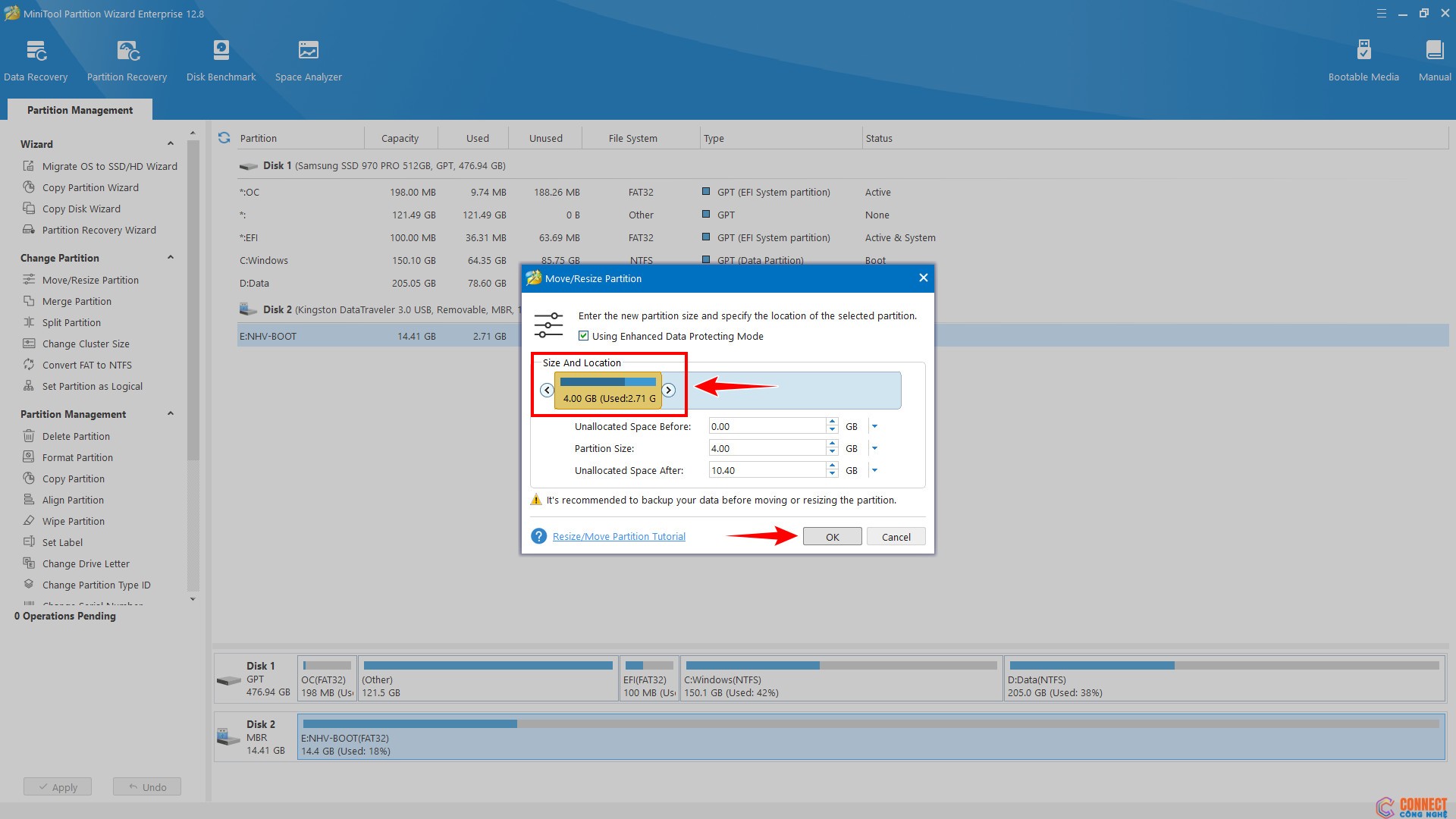Screen dimensions: 1456x819
Task: Collapse the Change Partition section
Action: pos(170,257)
